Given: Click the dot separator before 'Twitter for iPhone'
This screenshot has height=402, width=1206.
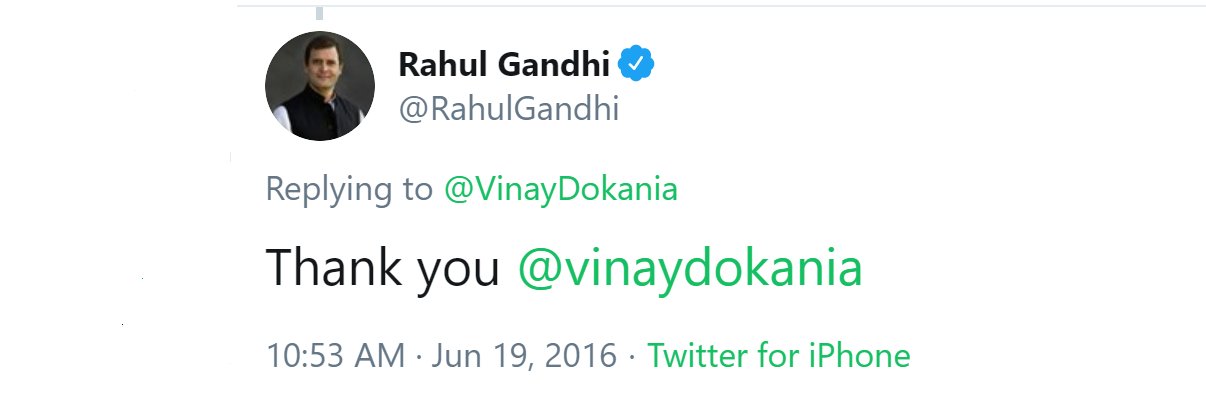Looking at the screenshot, I should 631,356.
